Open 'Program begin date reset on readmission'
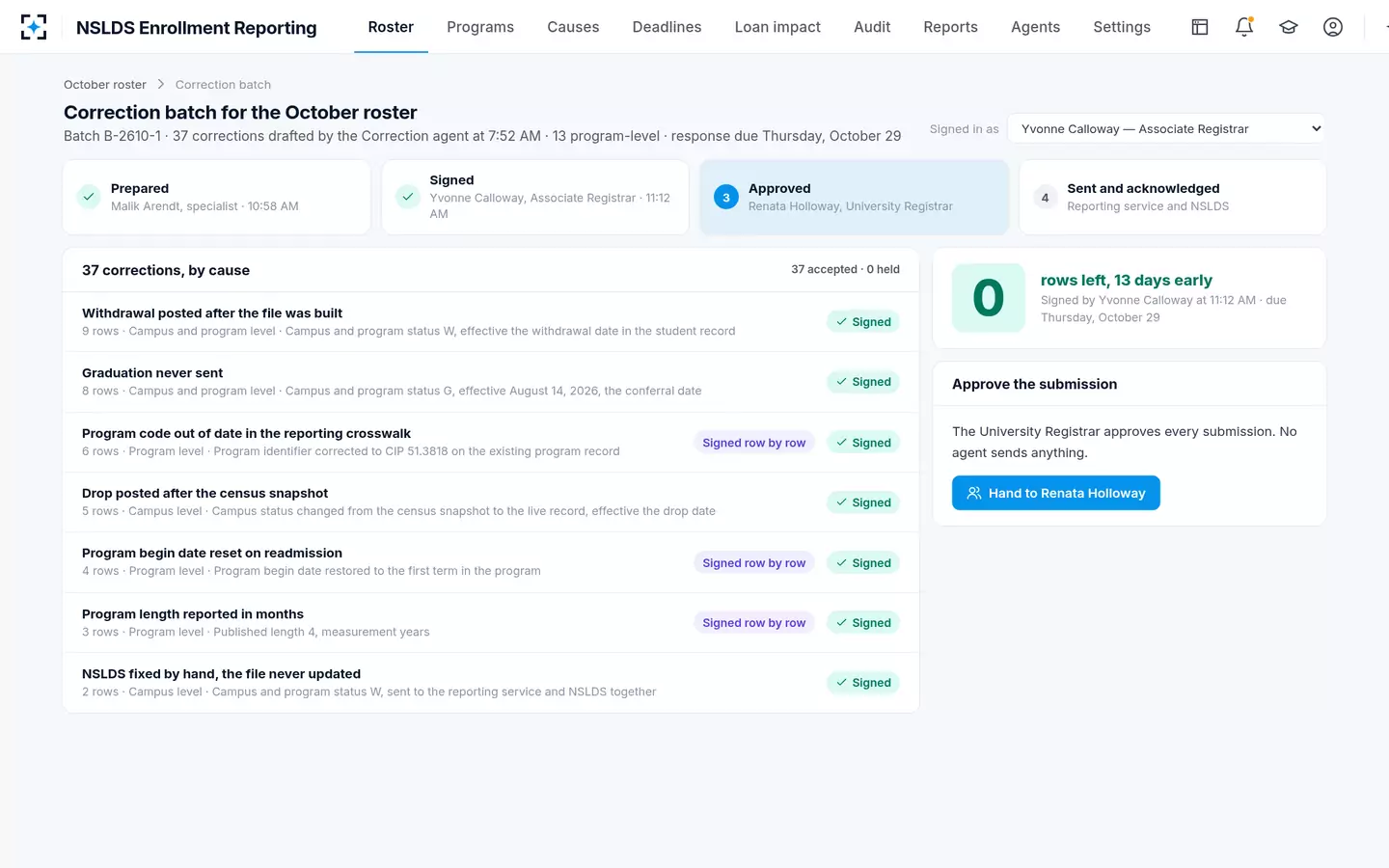Viewport: 1389px width, 868px height. [491, 563]
